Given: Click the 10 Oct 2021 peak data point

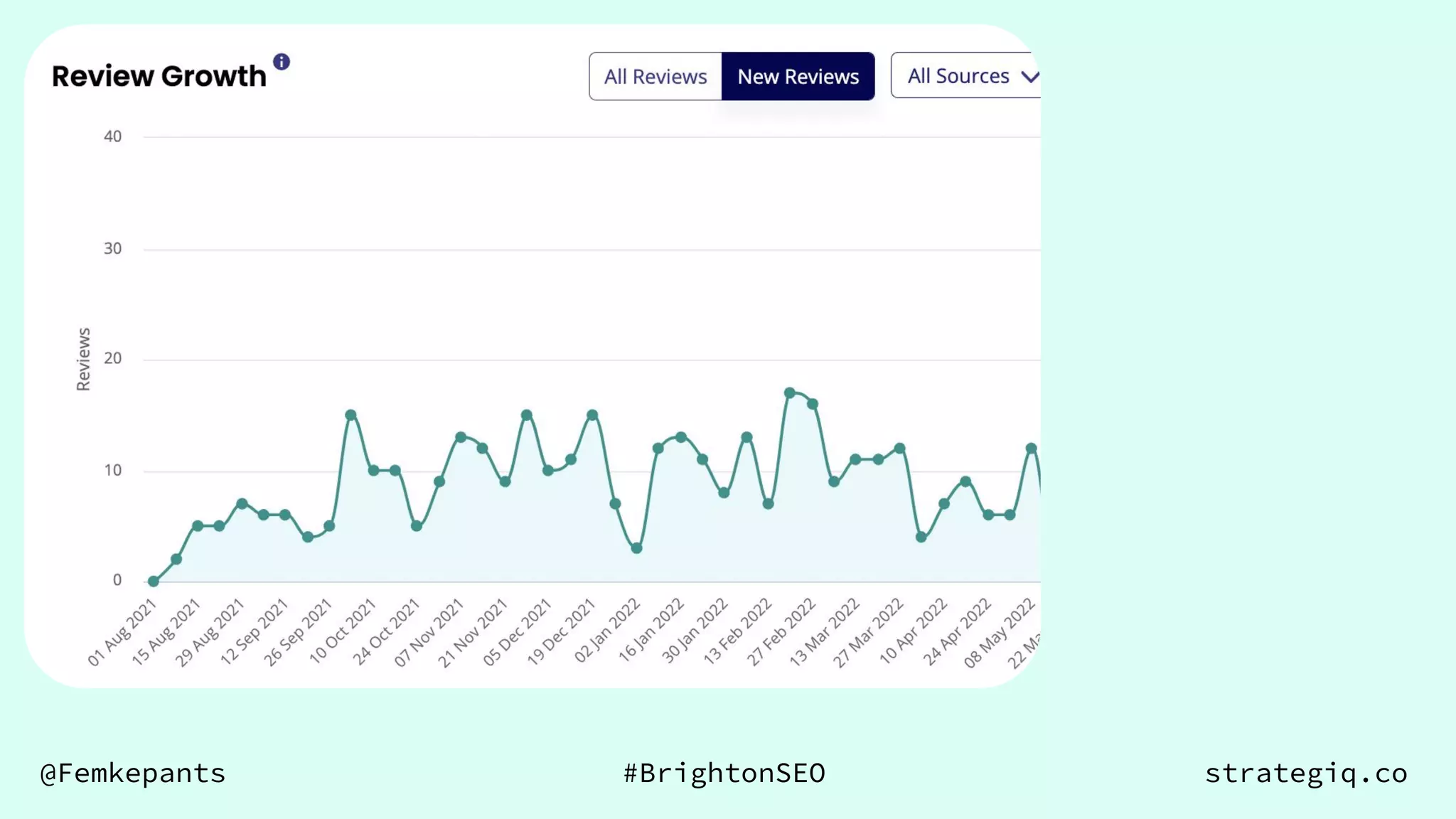Looking at the screenshot, I should coord(350,414).
